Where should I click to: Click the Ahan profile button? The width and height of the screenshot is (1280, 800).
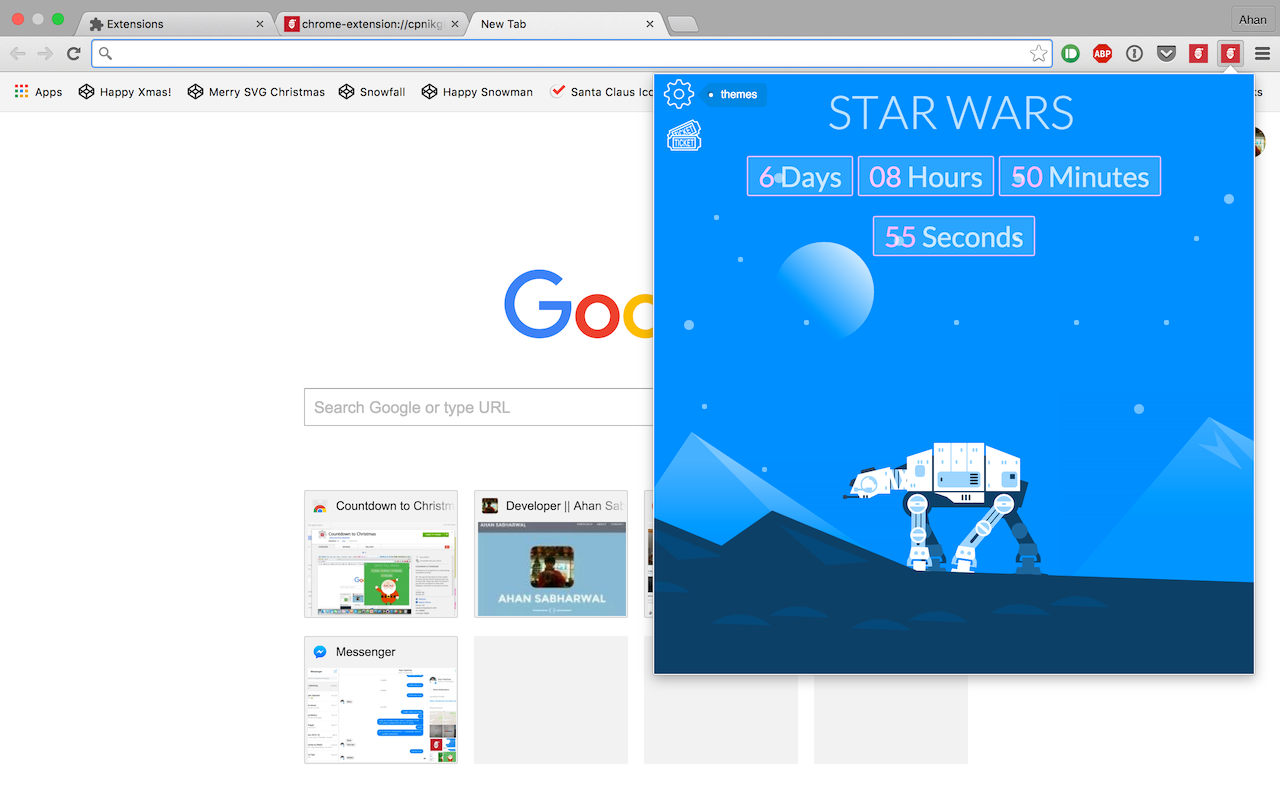pos(1252,20)
